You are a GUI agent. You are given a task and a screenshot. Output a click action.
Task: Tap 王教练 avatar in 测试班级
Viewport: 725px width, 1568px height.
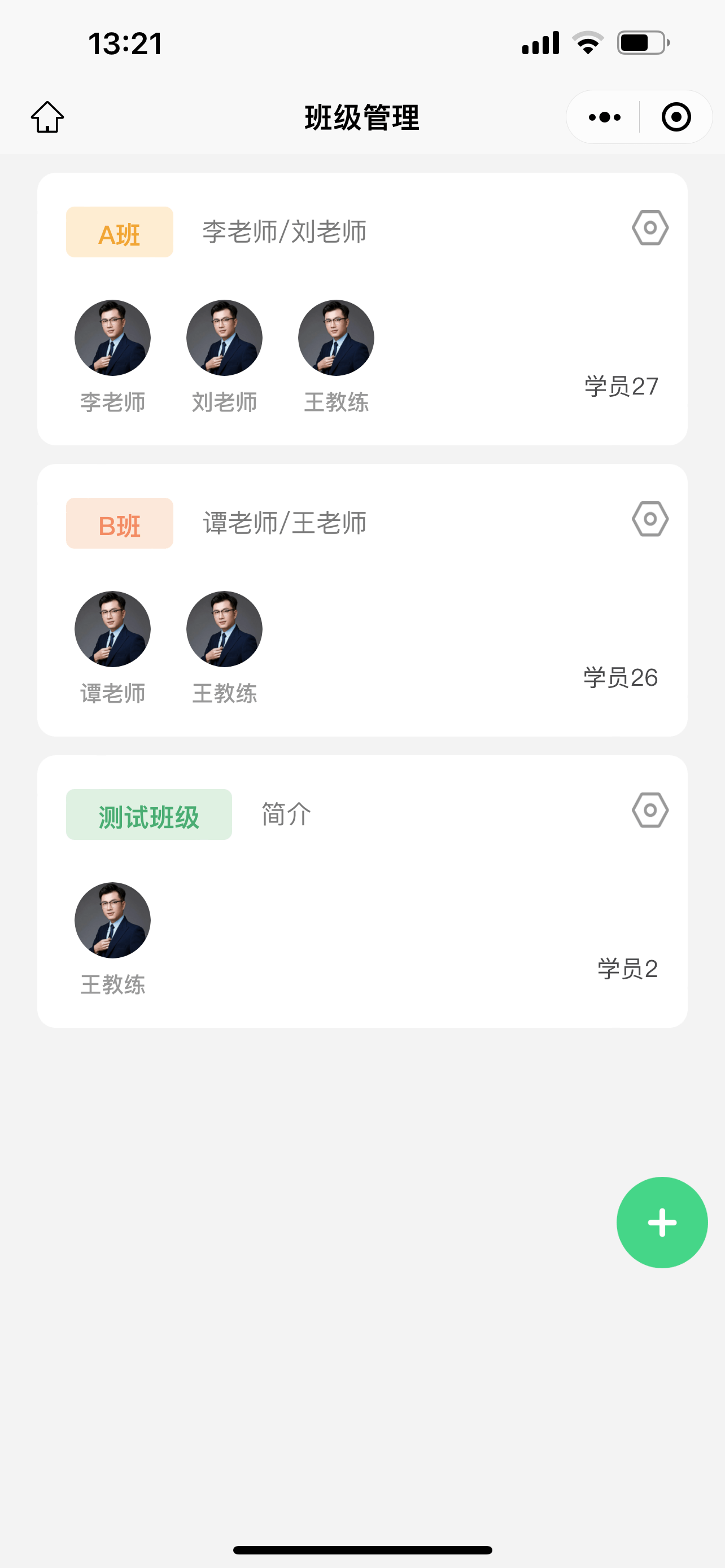(112, 921)
